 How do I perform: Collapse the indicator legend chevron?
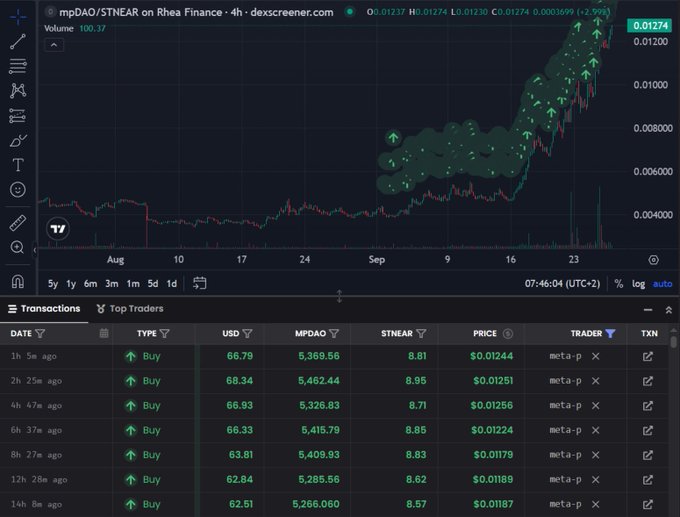coord(54,45)
